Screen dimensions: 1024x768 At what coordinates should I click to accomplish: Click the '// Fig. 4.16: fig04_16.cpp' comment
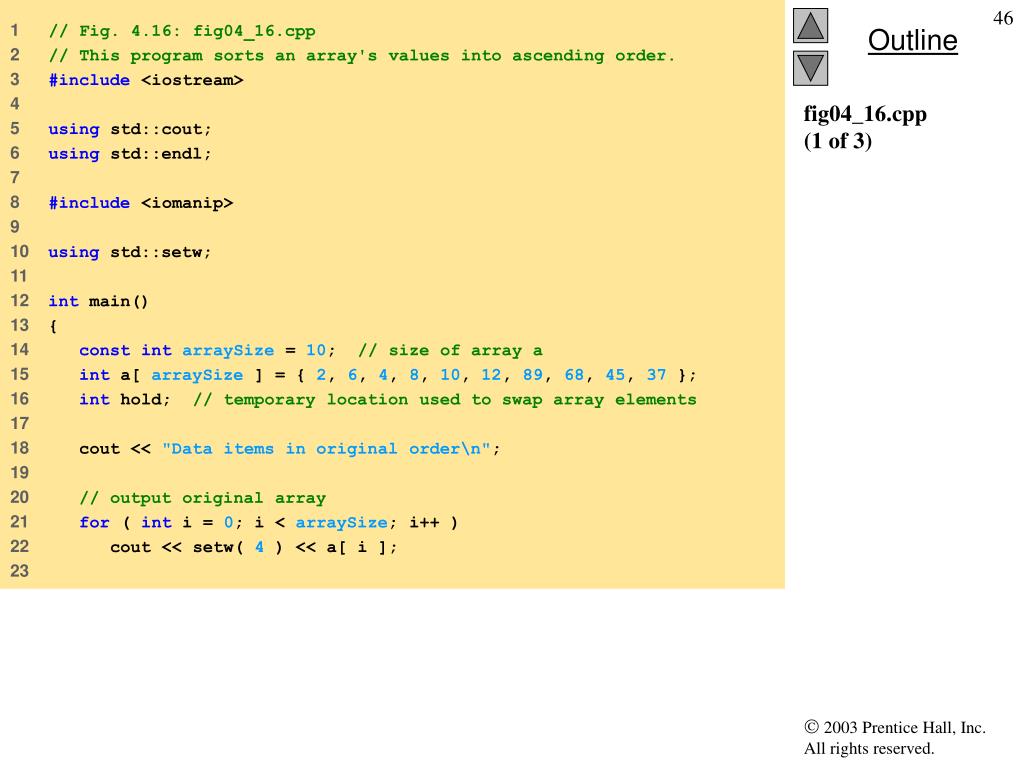[x=182, y=31]
